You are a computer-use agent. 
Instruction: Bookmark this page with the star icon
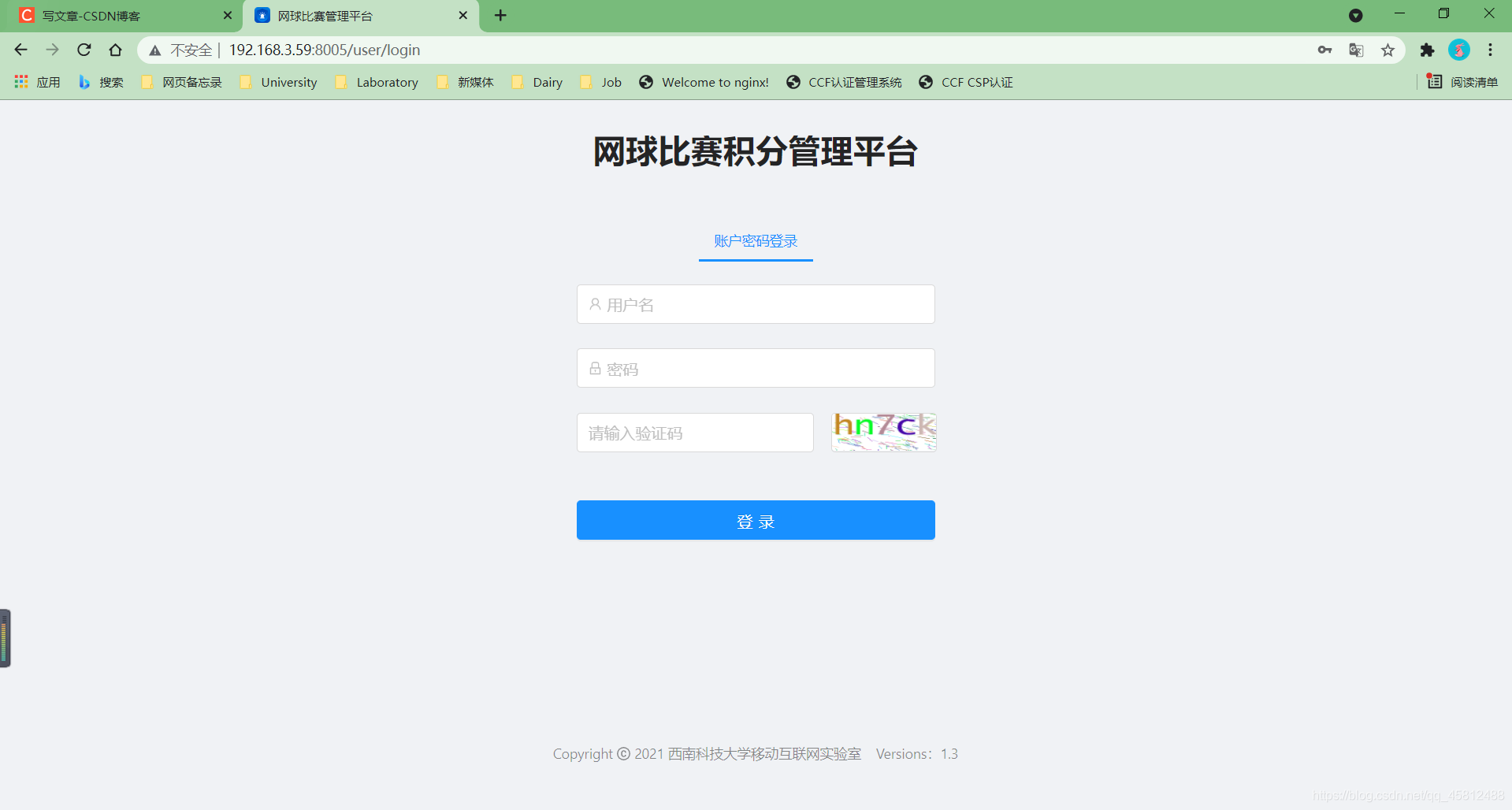[1388, 50]
